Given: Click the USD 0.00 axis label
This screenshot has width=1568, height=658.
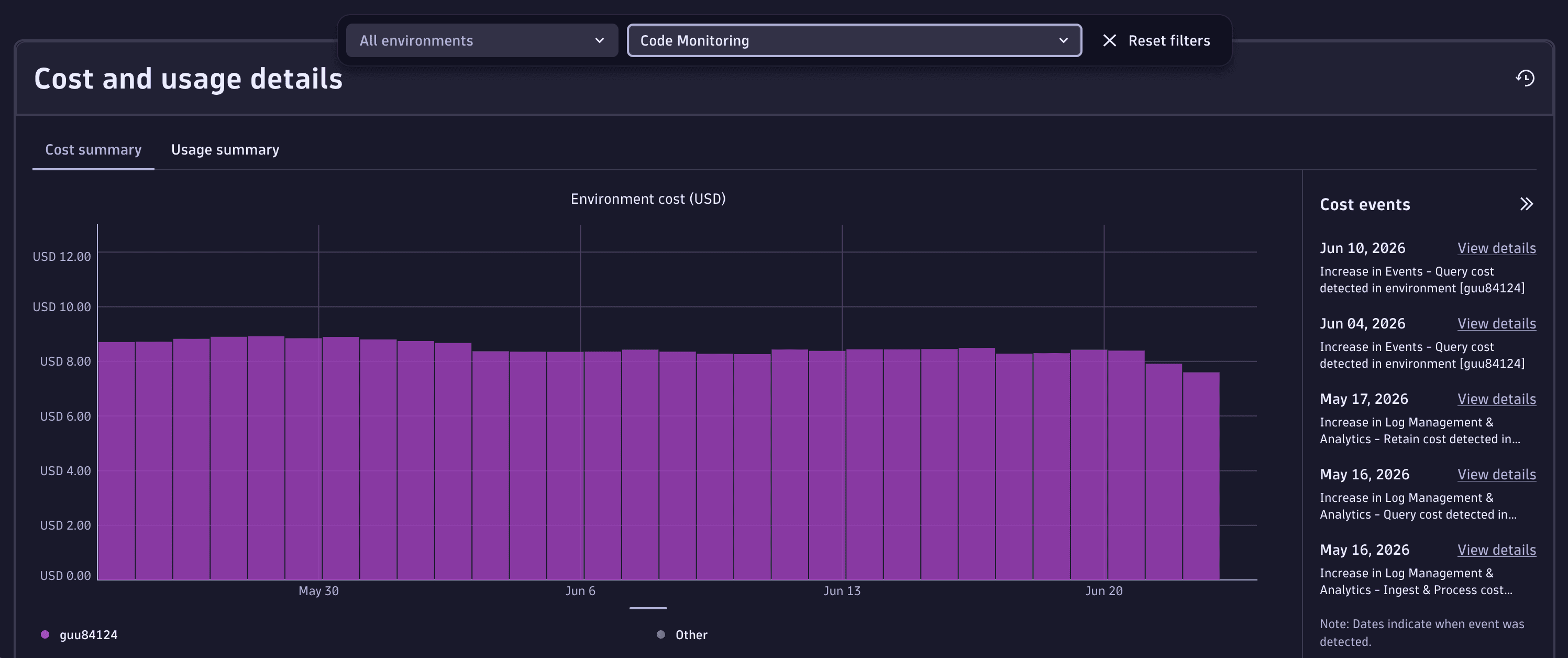Looking at the screenshot, I should tap(65, 575).
